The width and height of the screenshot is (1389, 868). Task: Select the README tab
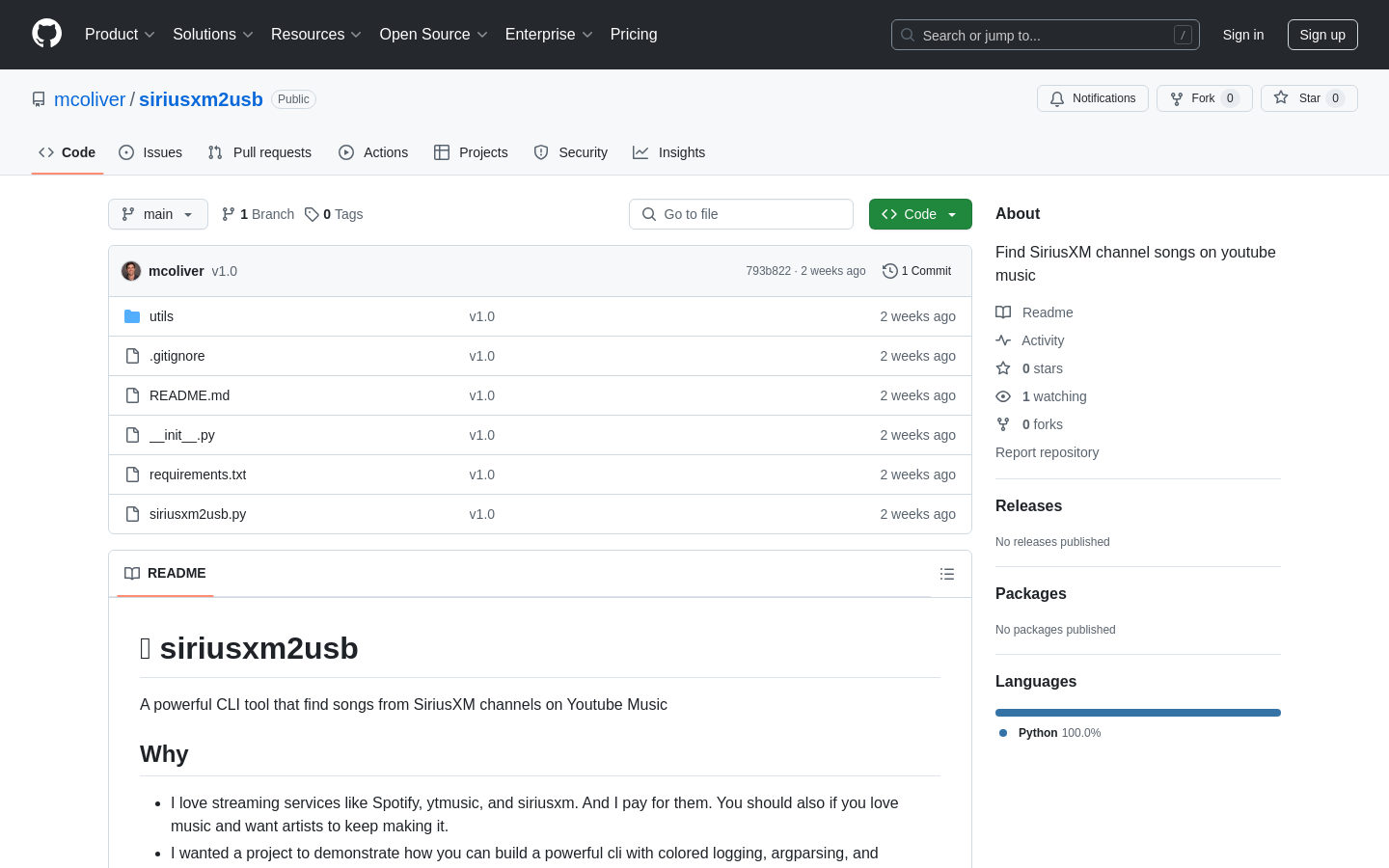(x=165, y=573)
